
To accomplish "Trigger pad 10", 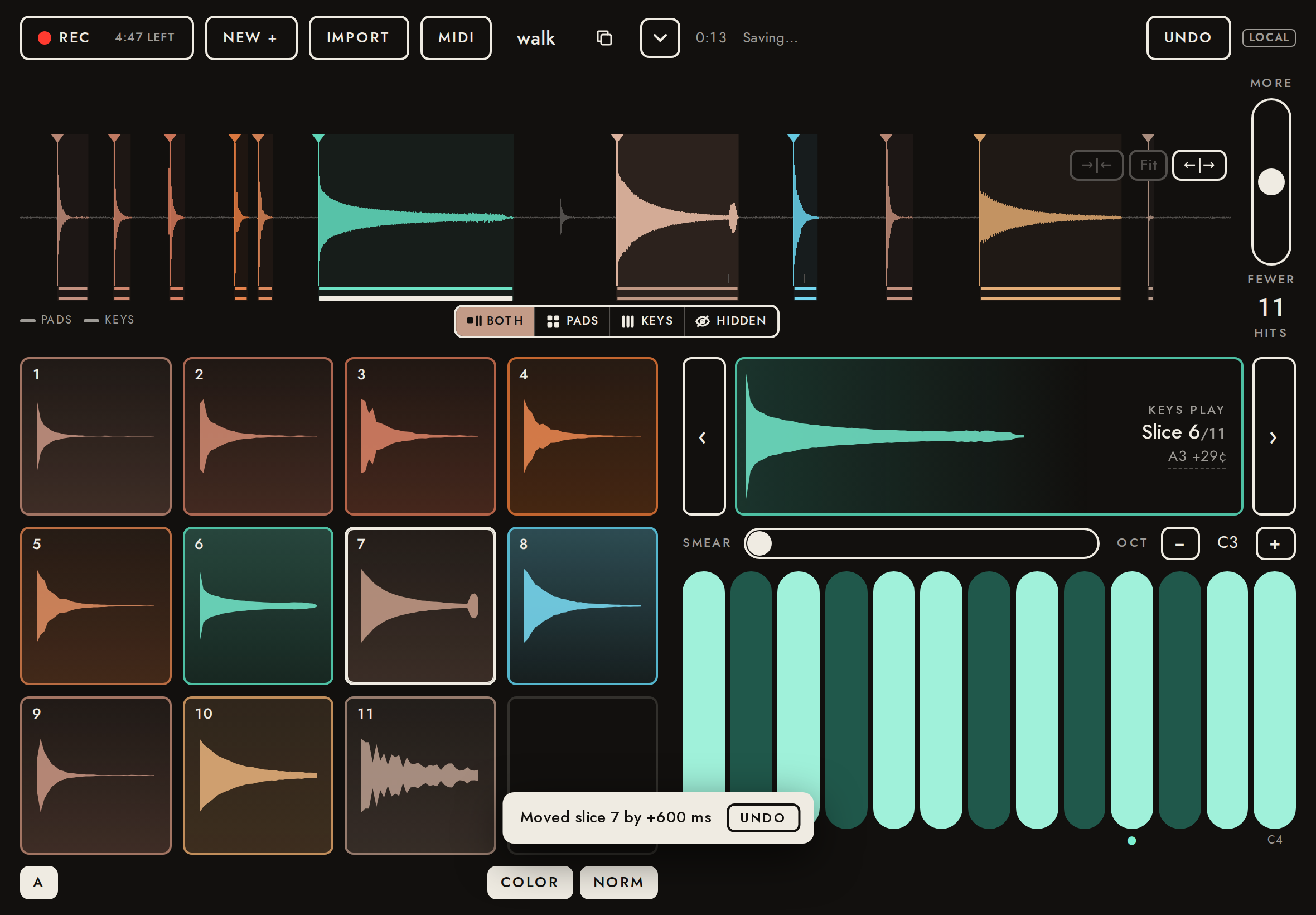I will [x=258, y=776].
